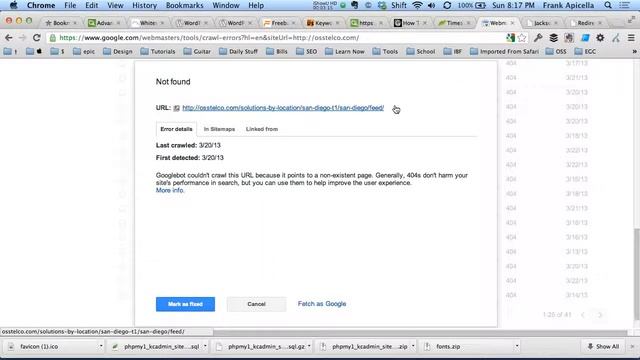640x360 pixels.
Task: Open the Daily Stuff bookmarks folder
Action: tap(238, 51)
